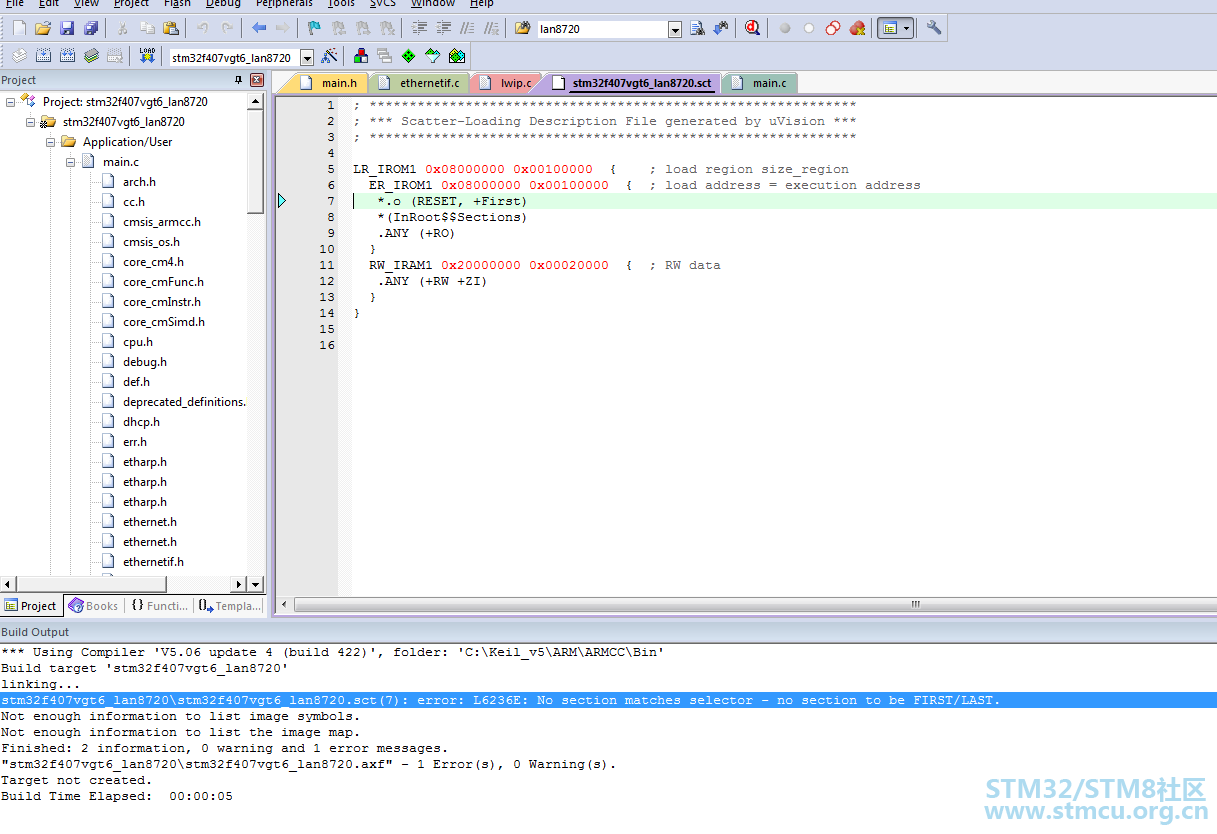
Task: Open Configuration with wrench icon
Action: tap(934, 29)
